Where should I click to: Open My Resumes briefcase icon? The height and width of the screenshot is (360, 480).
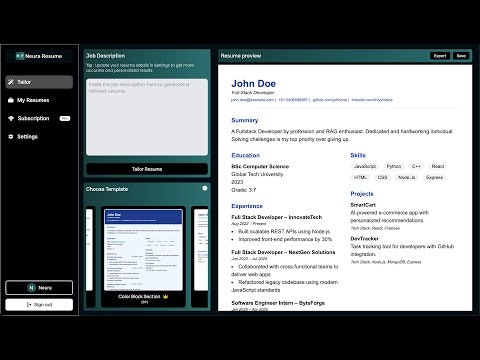coord(11,100)
